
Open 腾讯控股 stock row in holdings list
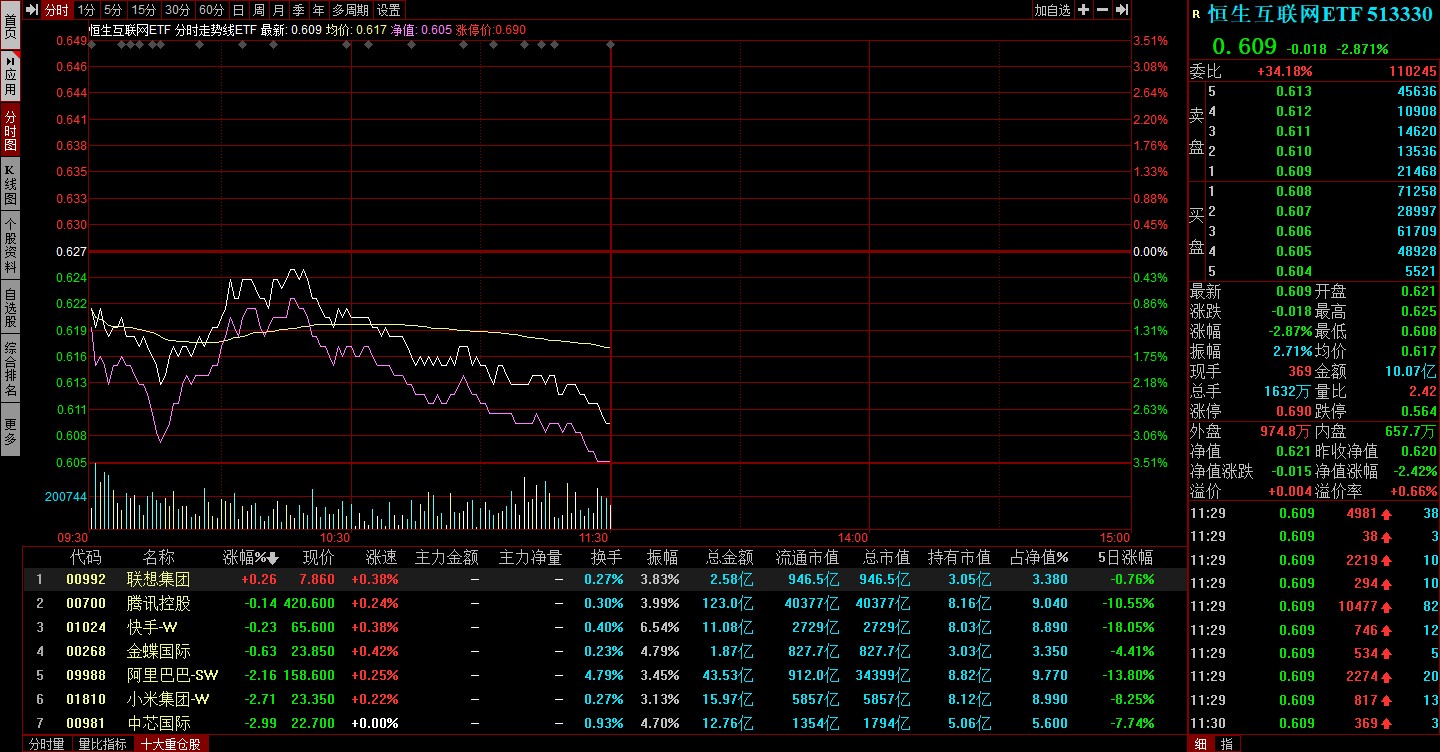[x=158, y=603]
